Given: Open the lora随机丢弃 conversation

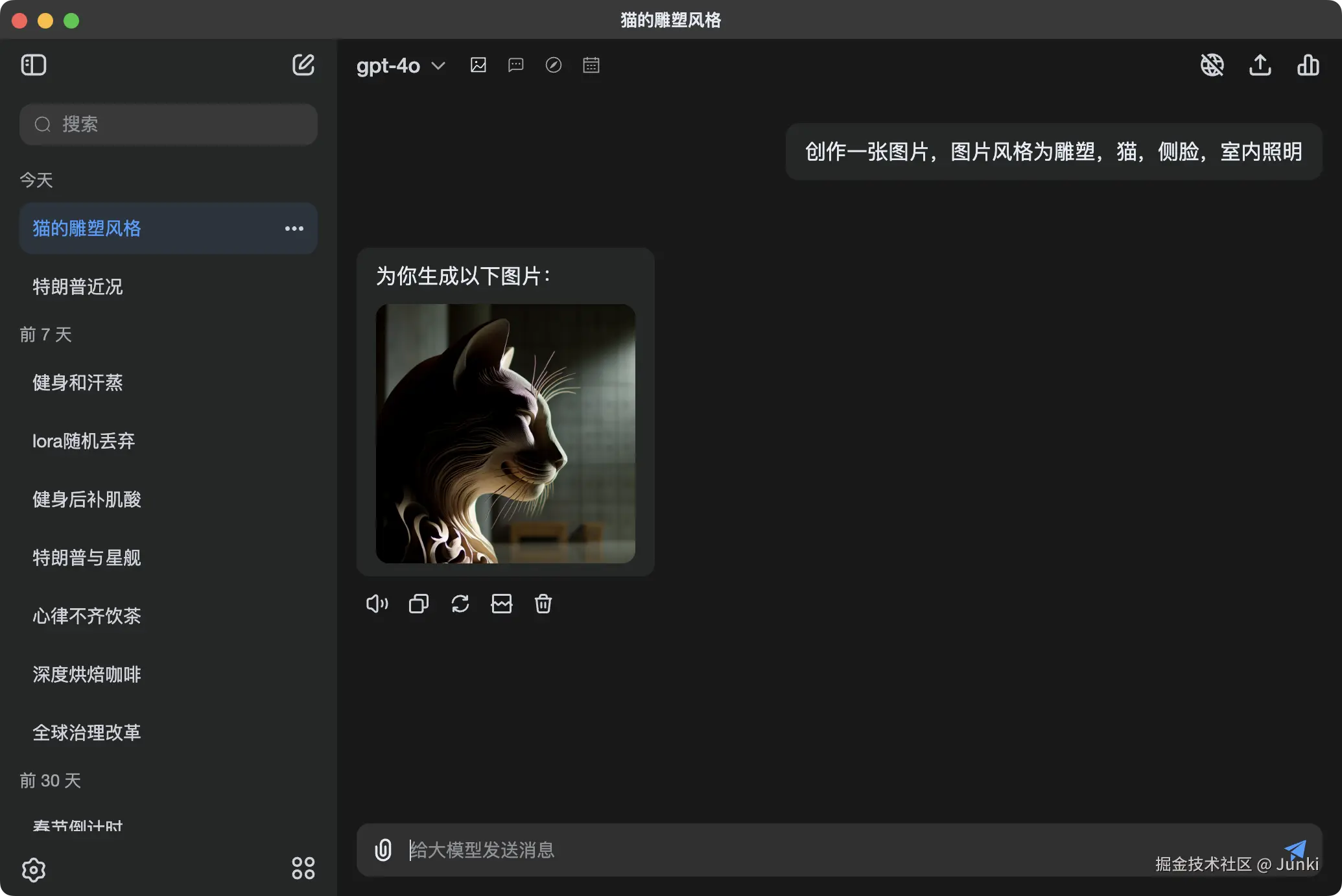Looking at the screenshot, I should click(84, 441).
